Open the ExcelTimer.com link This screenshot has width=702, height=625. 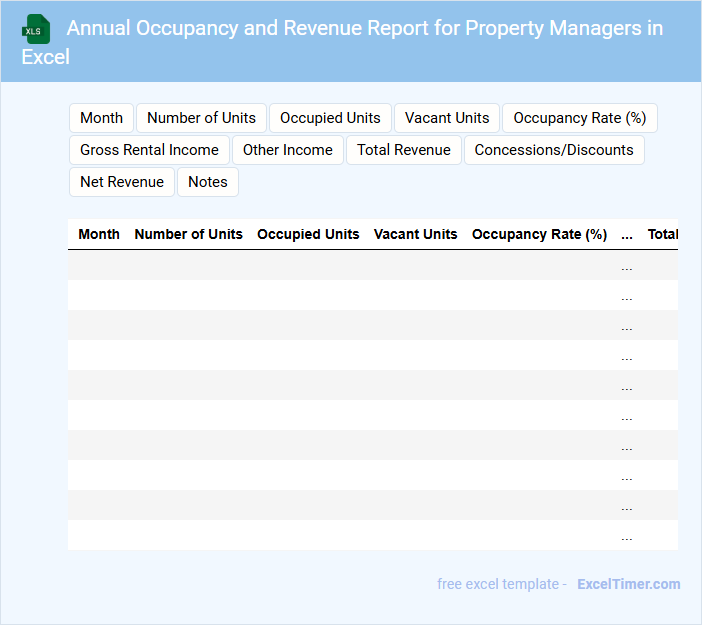coord(628,584)
